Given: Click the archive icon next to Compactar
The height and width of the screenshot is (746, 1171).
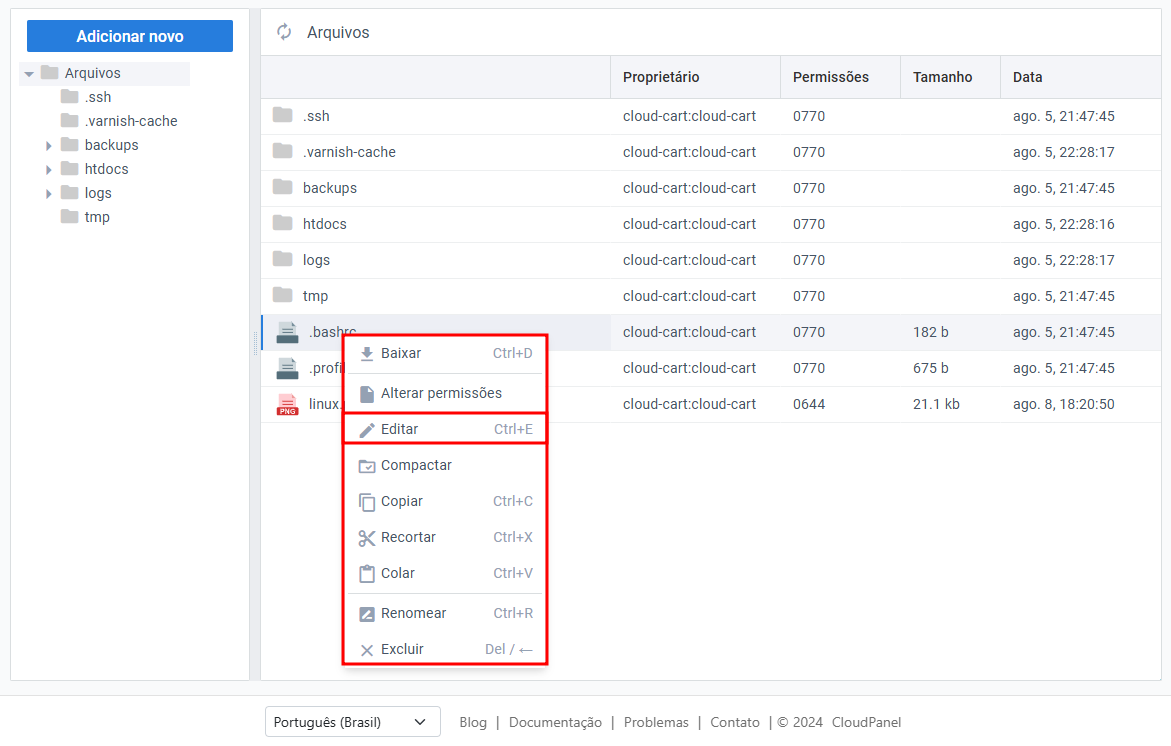Looking at the screenshot, I should coord(366,466).
